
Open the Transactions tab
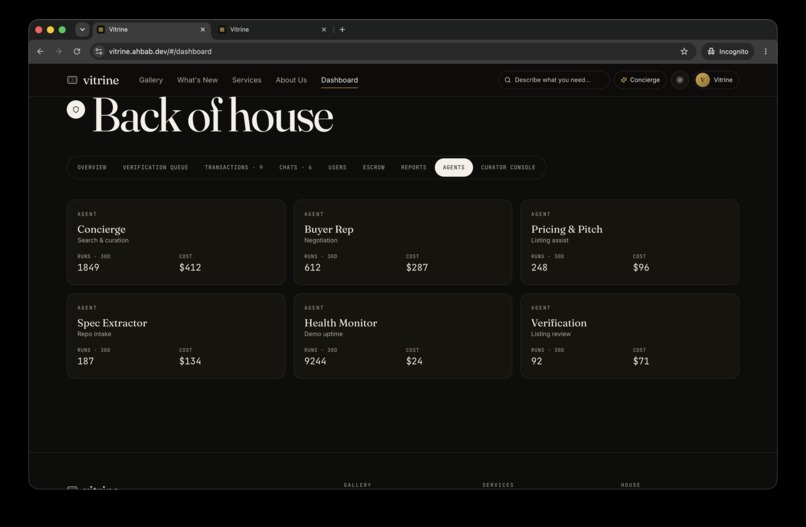233,168
